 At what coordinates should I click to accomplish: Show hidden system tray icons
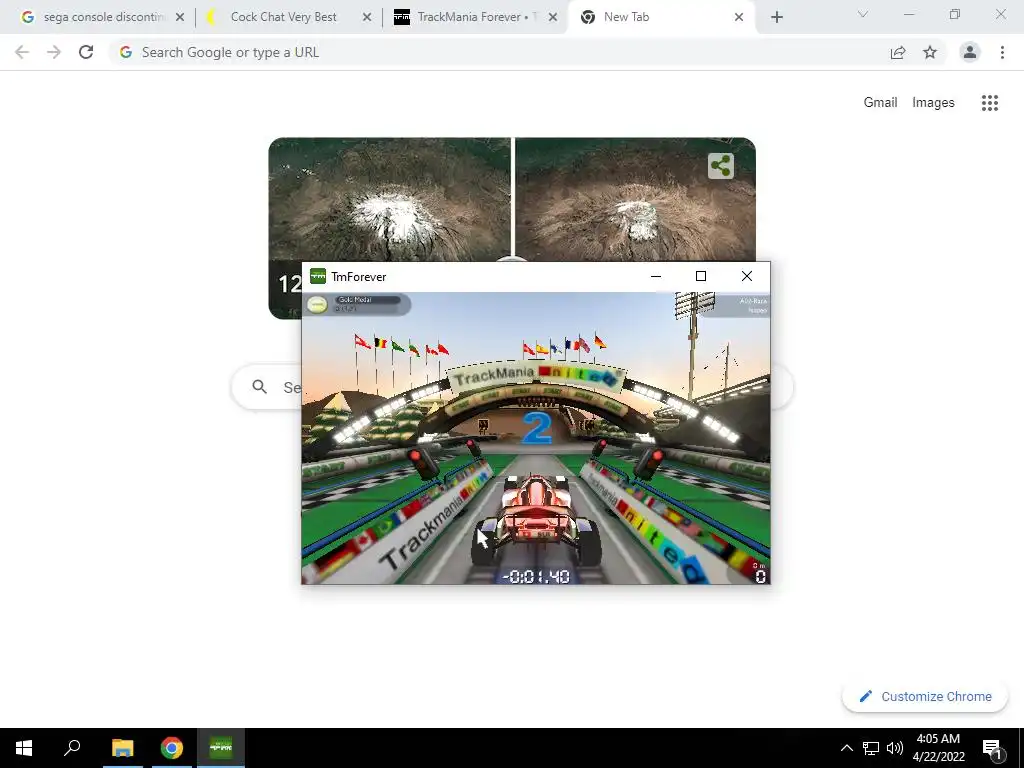pos(846,748)
